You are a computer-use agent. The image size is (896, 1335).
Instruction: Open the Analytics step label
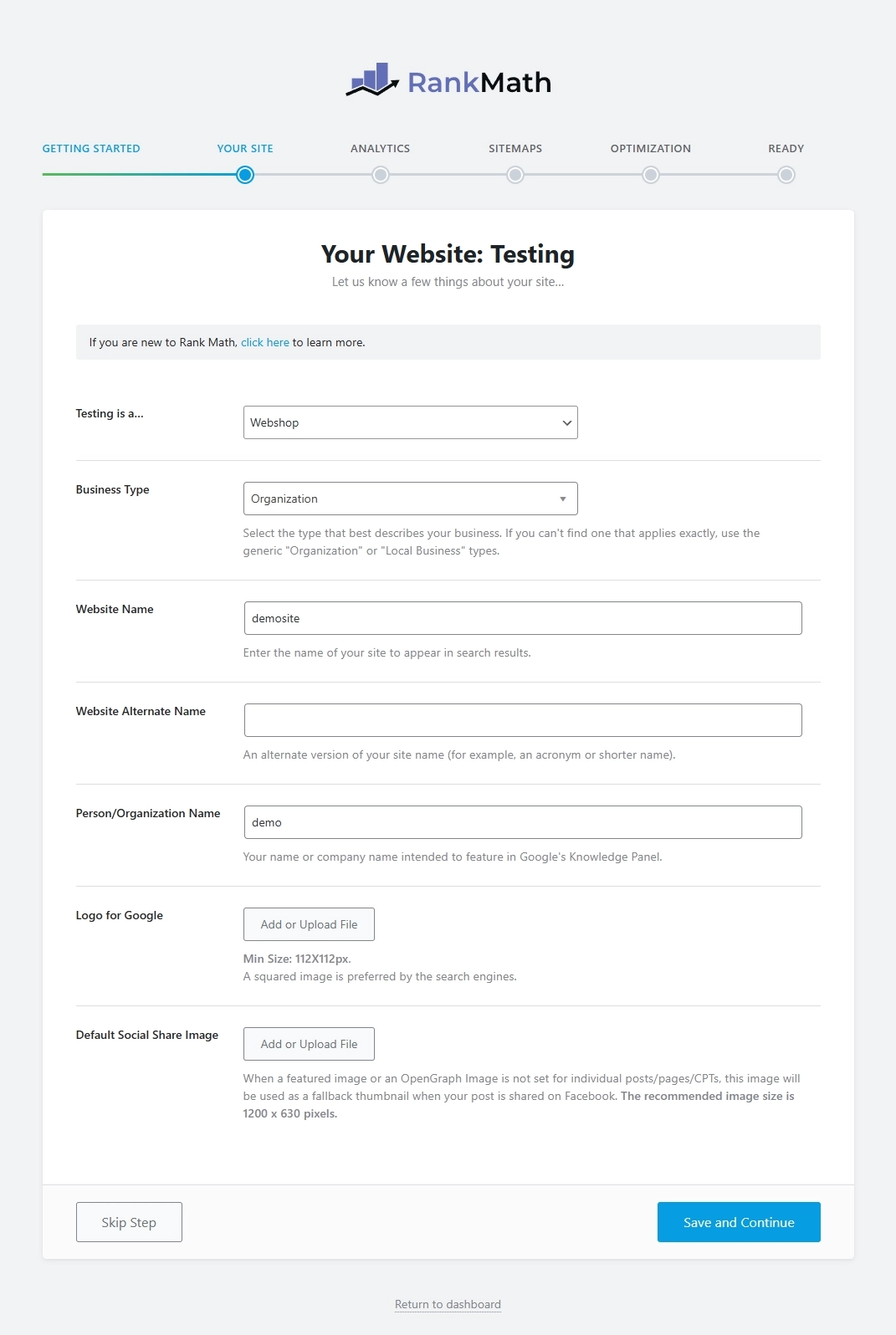pyautogui.click(x=380, y=149)
